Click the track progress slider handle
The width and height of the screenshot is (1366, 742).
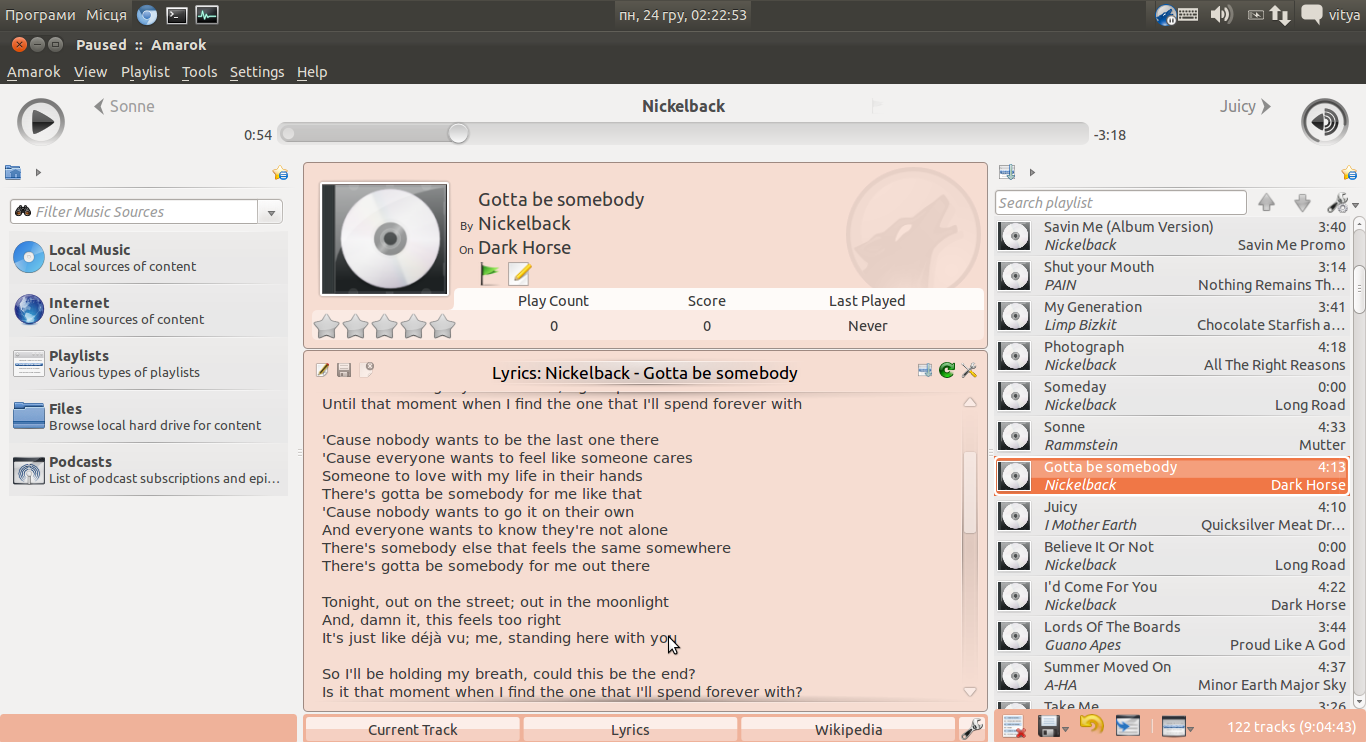(458, 134)
